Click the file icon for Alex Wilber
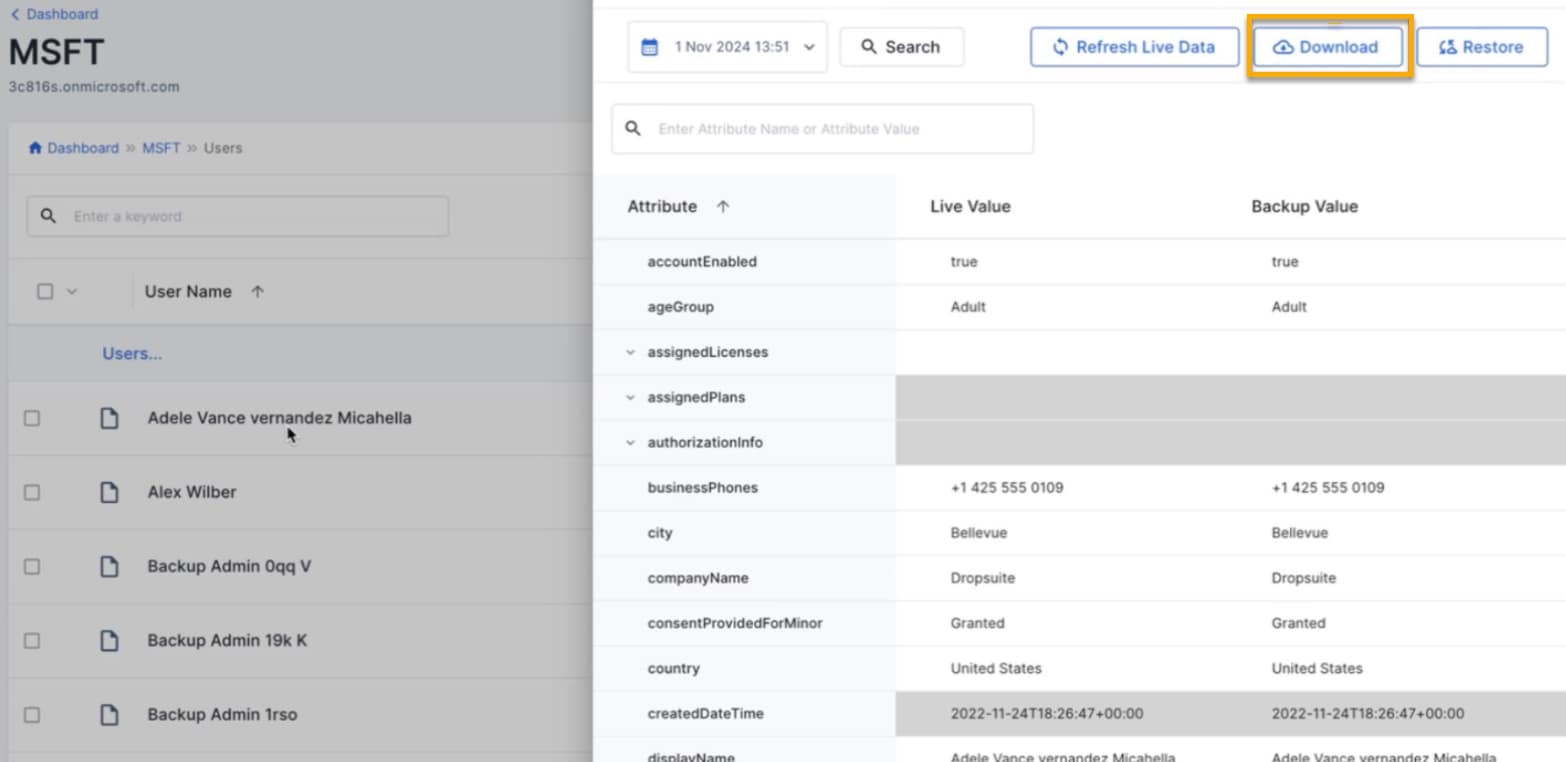Viewport: 1566px width, 762px height. pyautogui.click(x=109, y=492)
